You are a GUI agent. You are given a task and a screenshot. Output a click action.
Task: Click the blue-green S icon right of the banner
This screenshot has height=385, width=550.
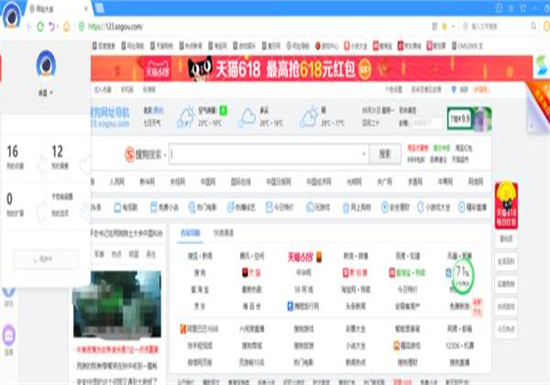pos(542,65)
